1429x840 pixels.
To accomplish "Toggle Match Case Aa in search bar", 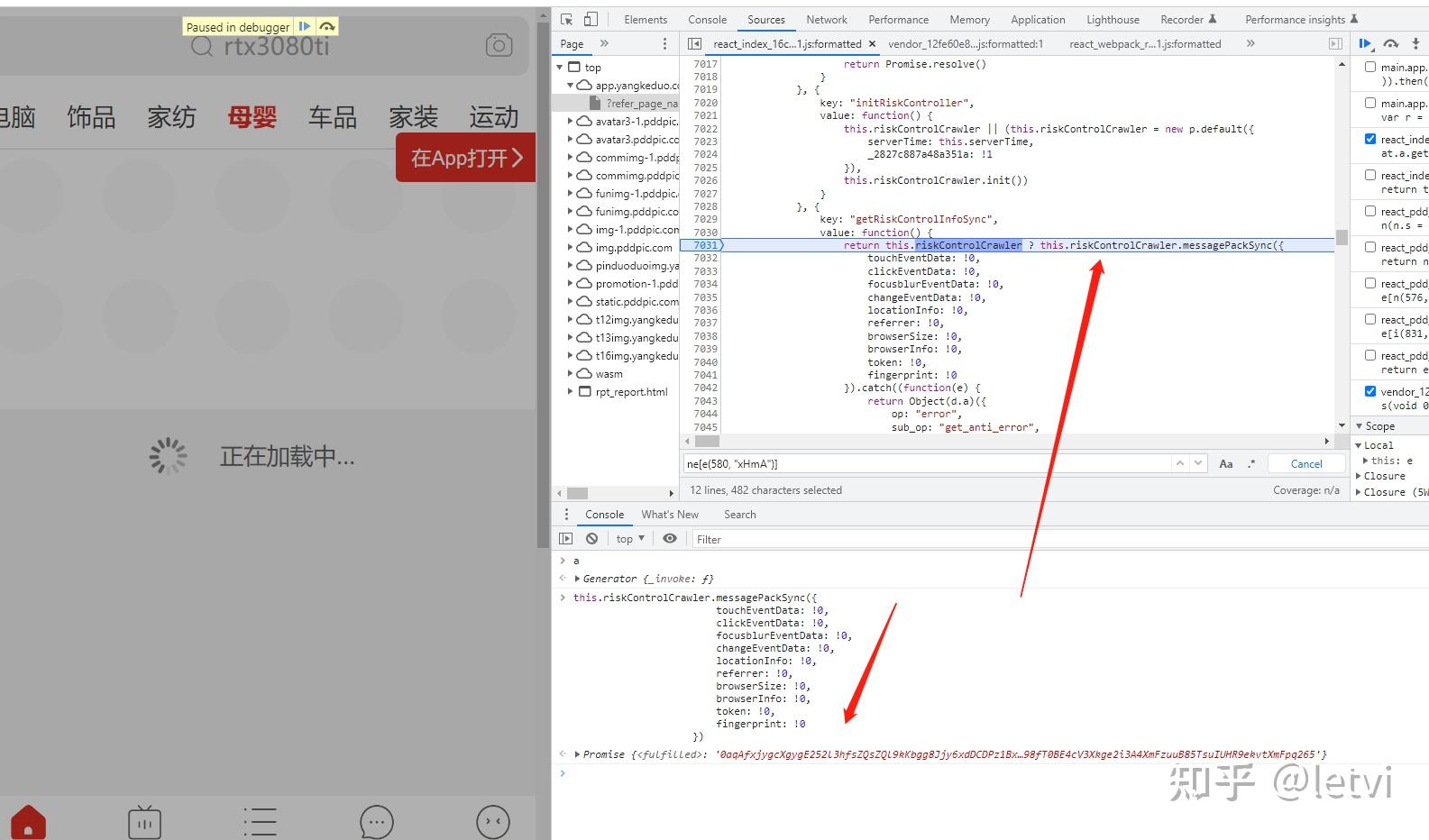I will 1226,463.
